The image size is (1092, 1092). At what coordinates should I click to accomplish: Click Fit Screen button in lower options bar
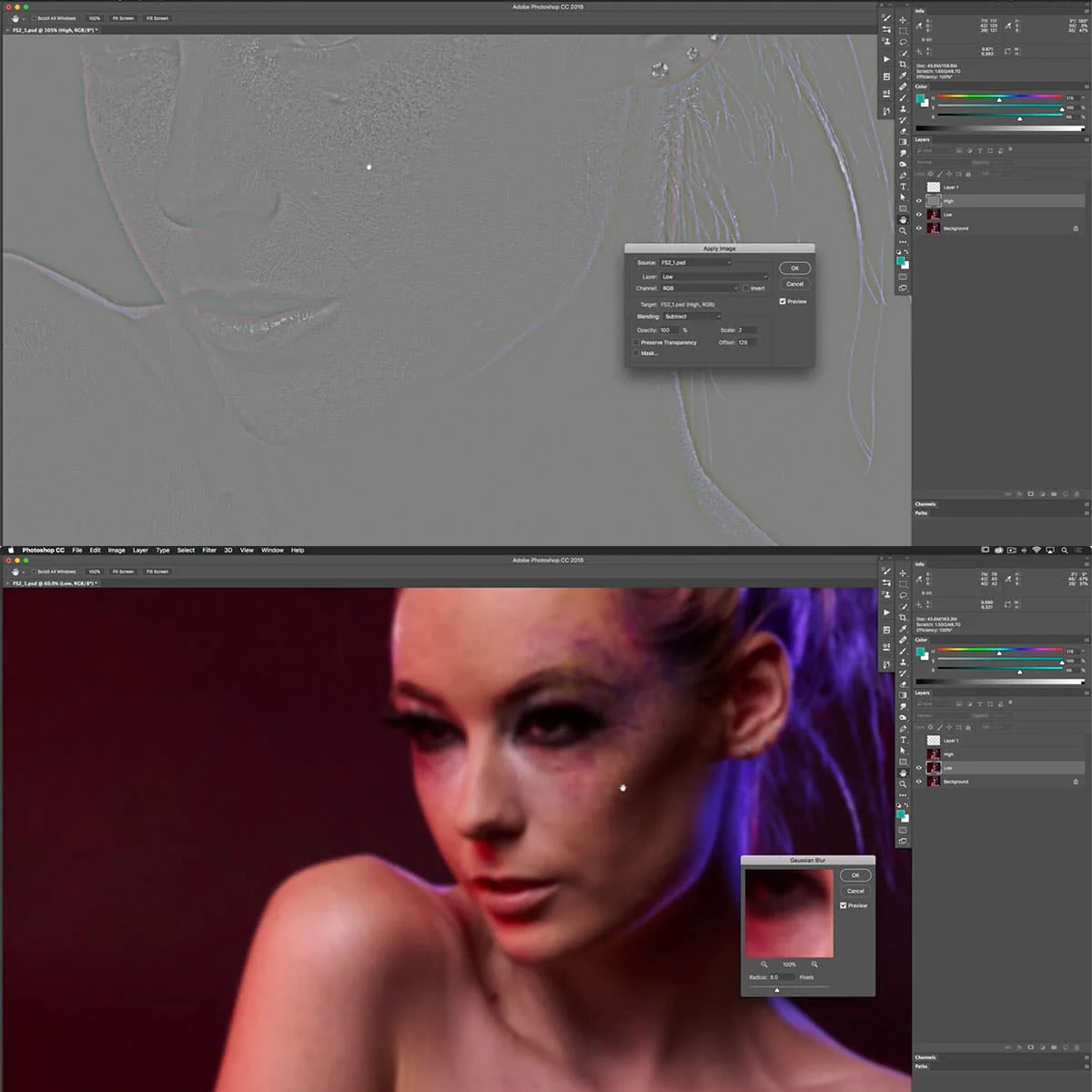(123, 571)
